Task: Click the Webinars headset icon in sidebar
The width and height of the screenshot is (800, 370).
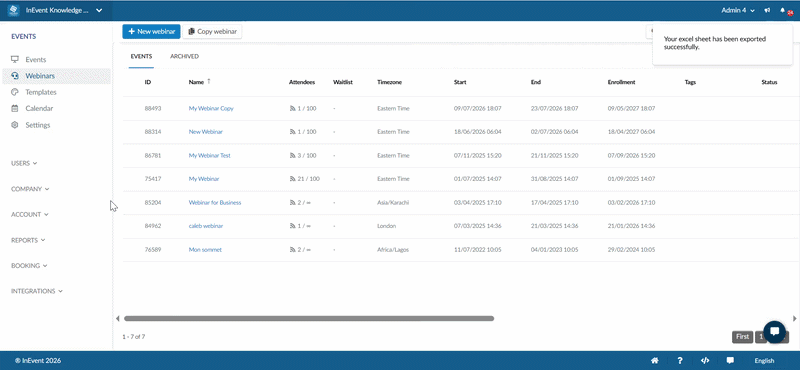Action: pos(15,76)
